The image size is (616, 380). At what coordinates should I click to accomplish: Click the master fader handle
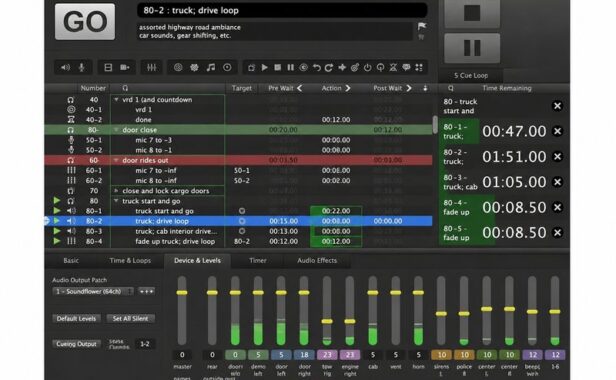(x=182, y=292)
